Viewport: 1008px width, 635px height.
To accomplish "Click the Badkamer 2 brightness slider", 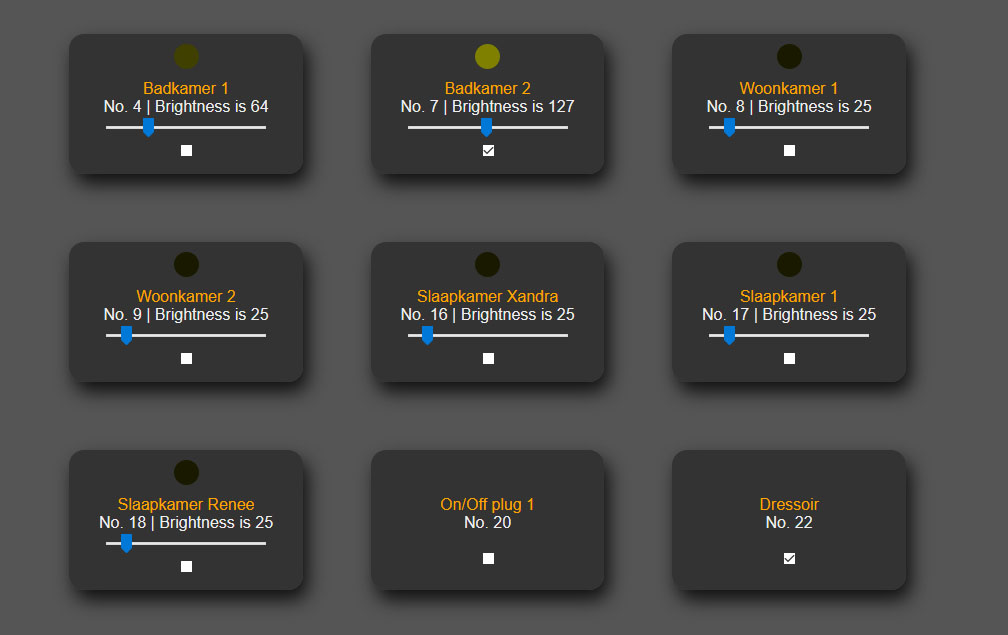I will coord(488,127).
